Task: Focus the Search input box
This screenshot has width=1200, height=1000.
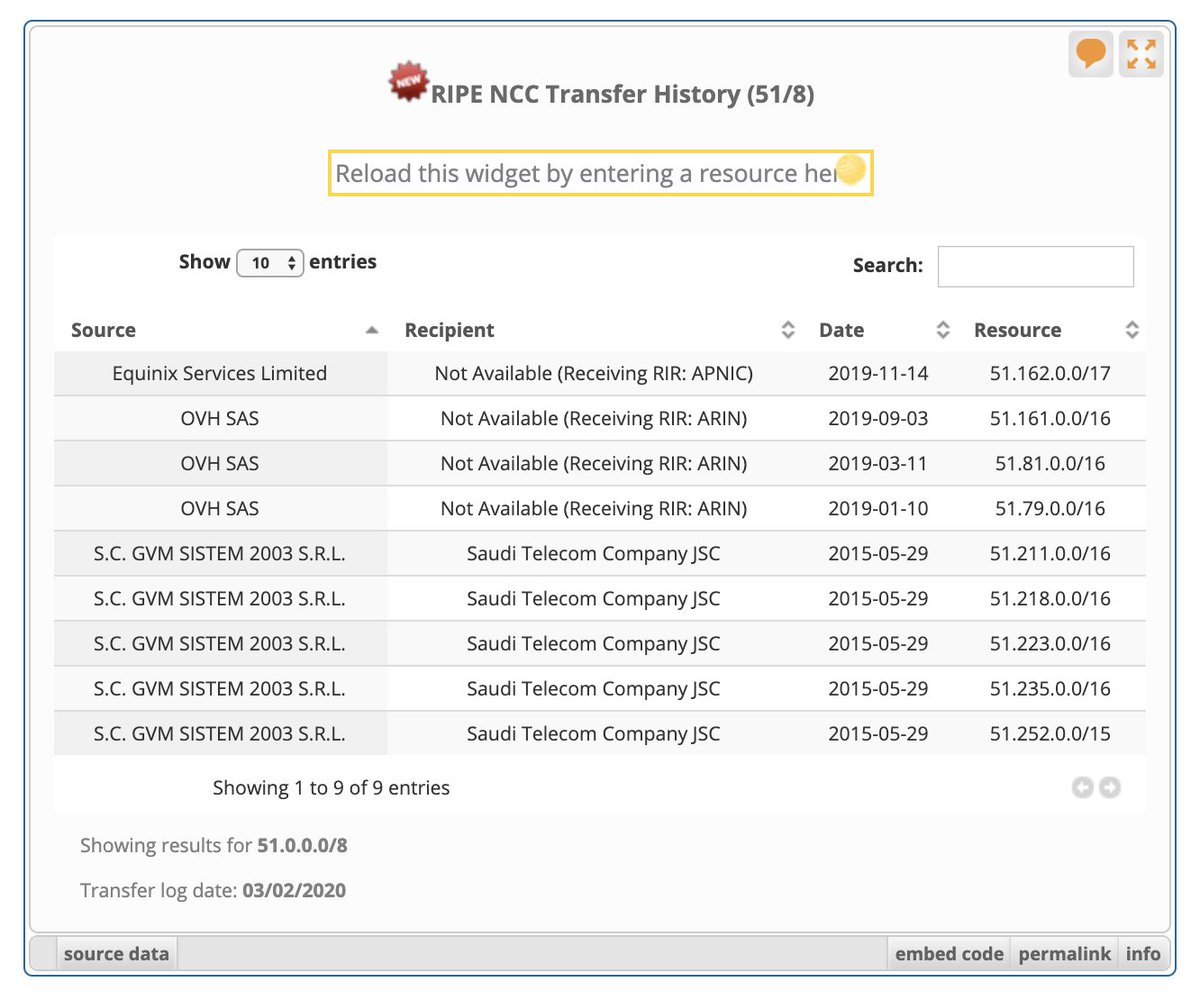Action: [x=1035, y=266]
